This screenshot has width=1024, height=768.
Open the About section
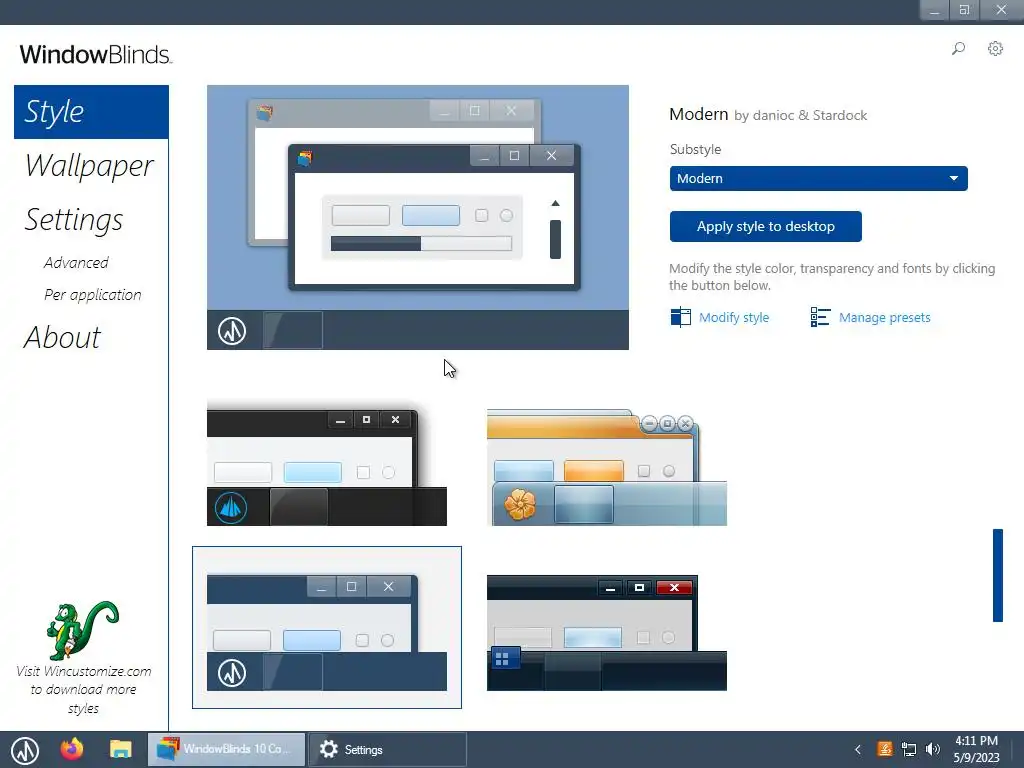tap(62, 338)
